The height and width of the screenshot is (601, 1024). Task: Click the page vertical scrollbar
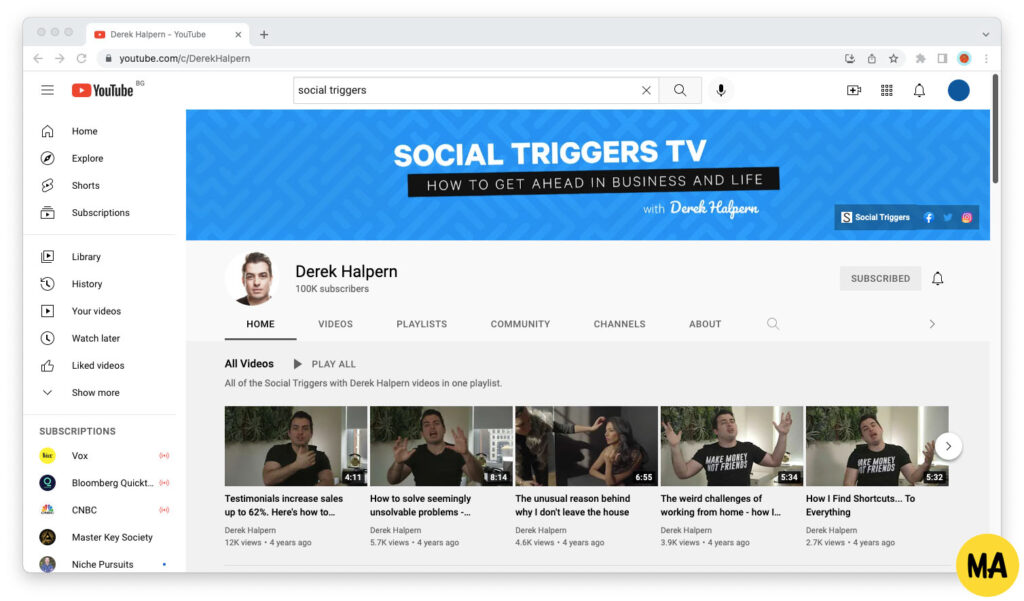[x=995, y=129]
